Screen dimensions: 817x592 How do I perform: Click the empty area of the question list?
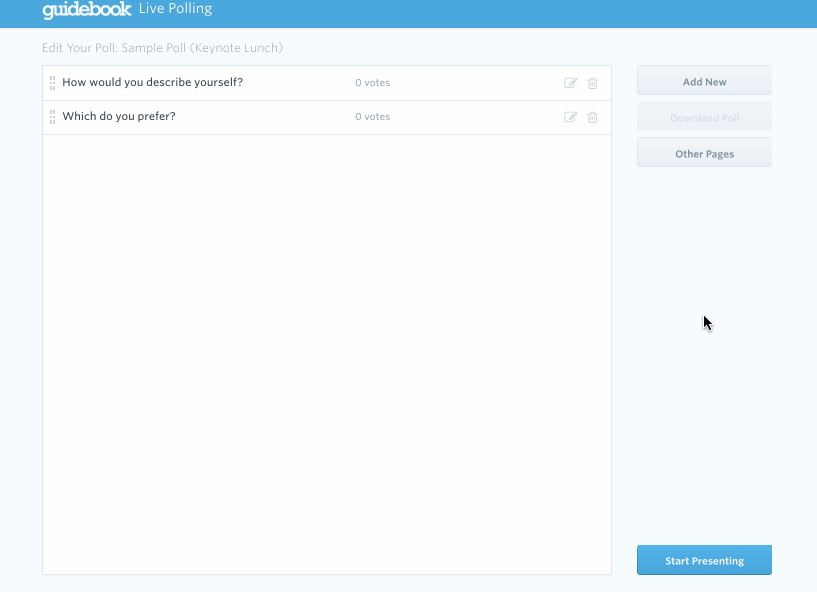pyautogui.click(x=327, y=354)
